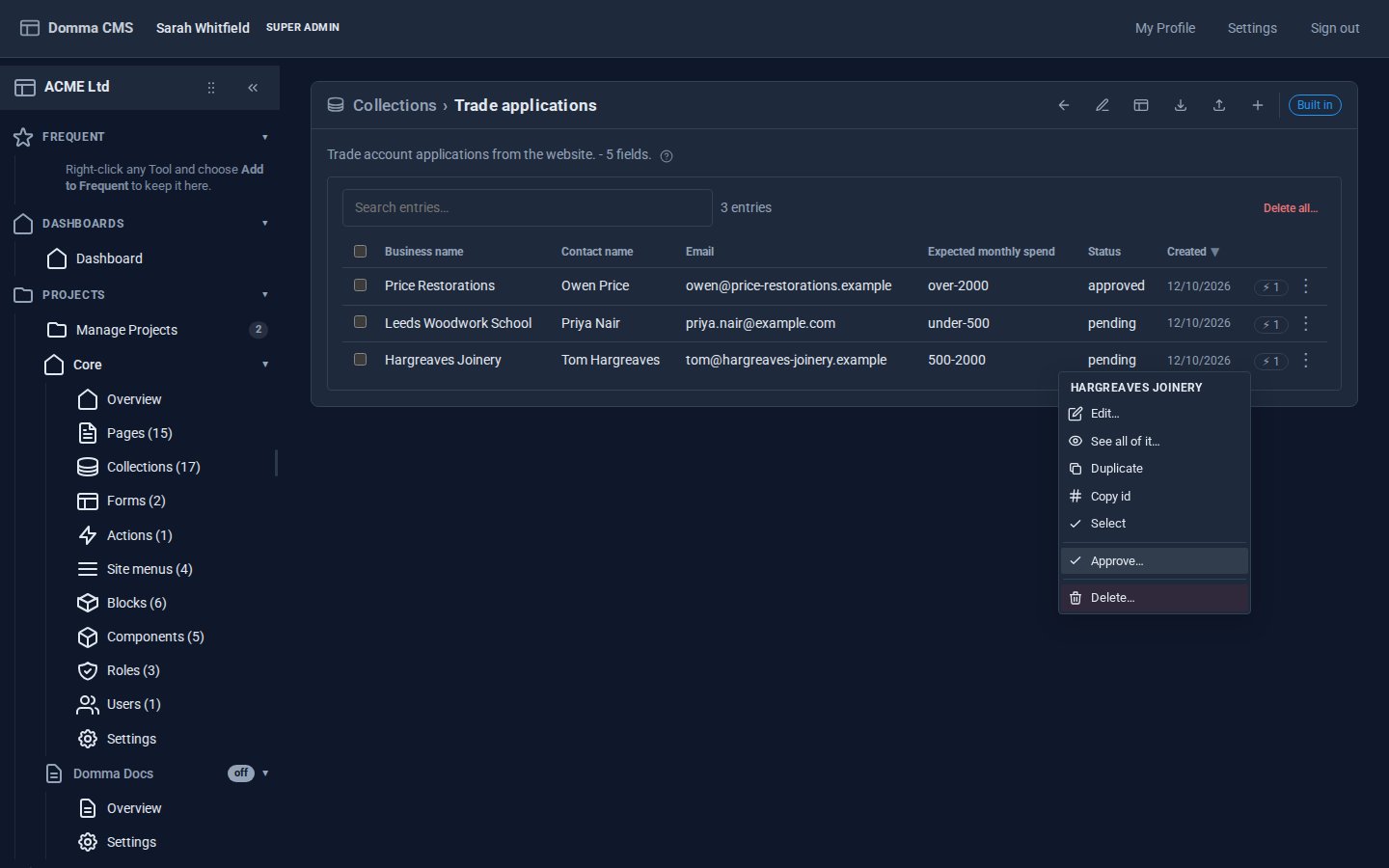The width and height of the screenshot is (1389, 868).
Task: Open the kebab menu for Price Restorations row
Action: click(x=1306, y=286)
